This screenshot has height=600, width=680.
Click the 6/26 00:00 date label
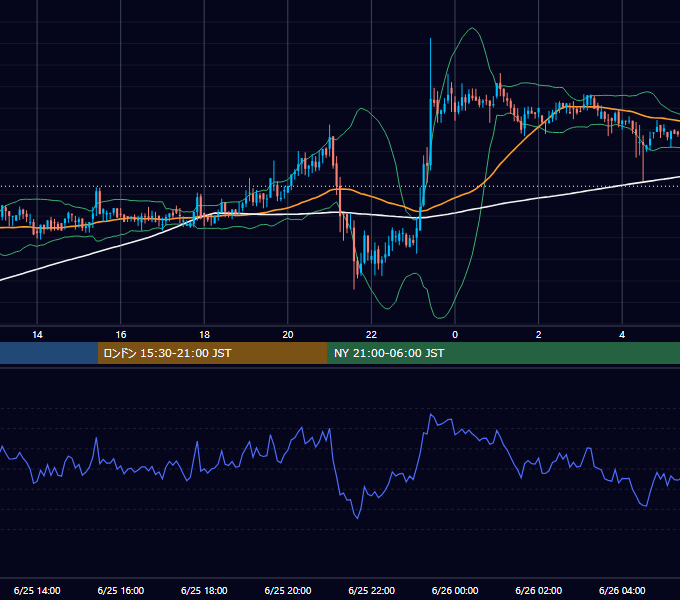[455, 590]
